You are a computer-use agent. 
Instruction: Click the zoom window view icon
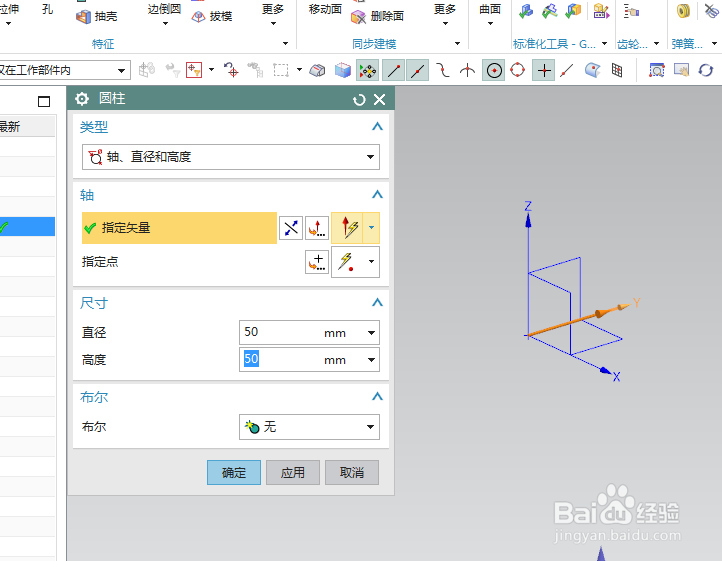[657, 70]
